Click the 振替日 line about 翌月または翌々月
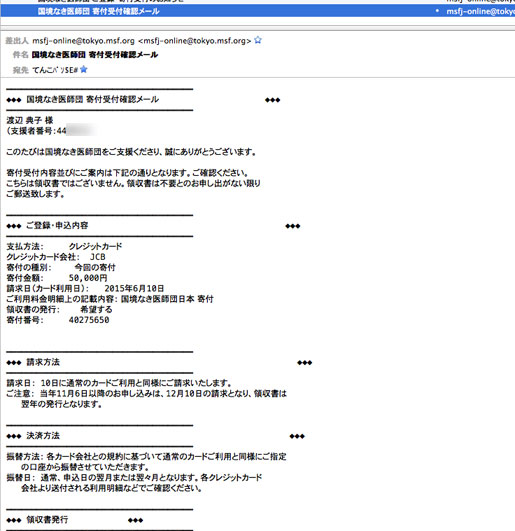The width and height of the screenshot is (515, 531). pyautogui.click(x=134, y=478)
